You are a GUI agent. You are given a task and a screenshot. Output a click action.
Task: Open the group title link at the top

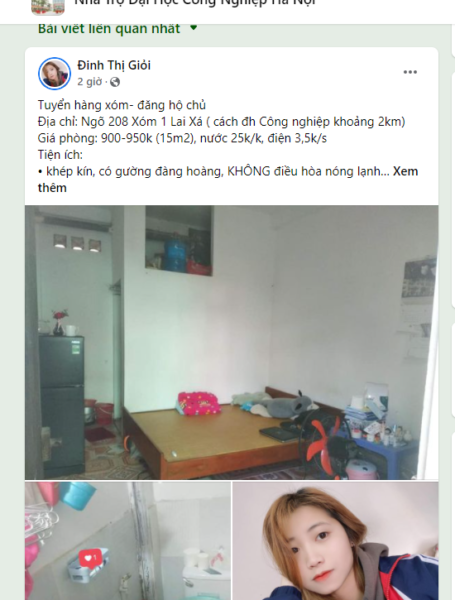tap(195, 3)
